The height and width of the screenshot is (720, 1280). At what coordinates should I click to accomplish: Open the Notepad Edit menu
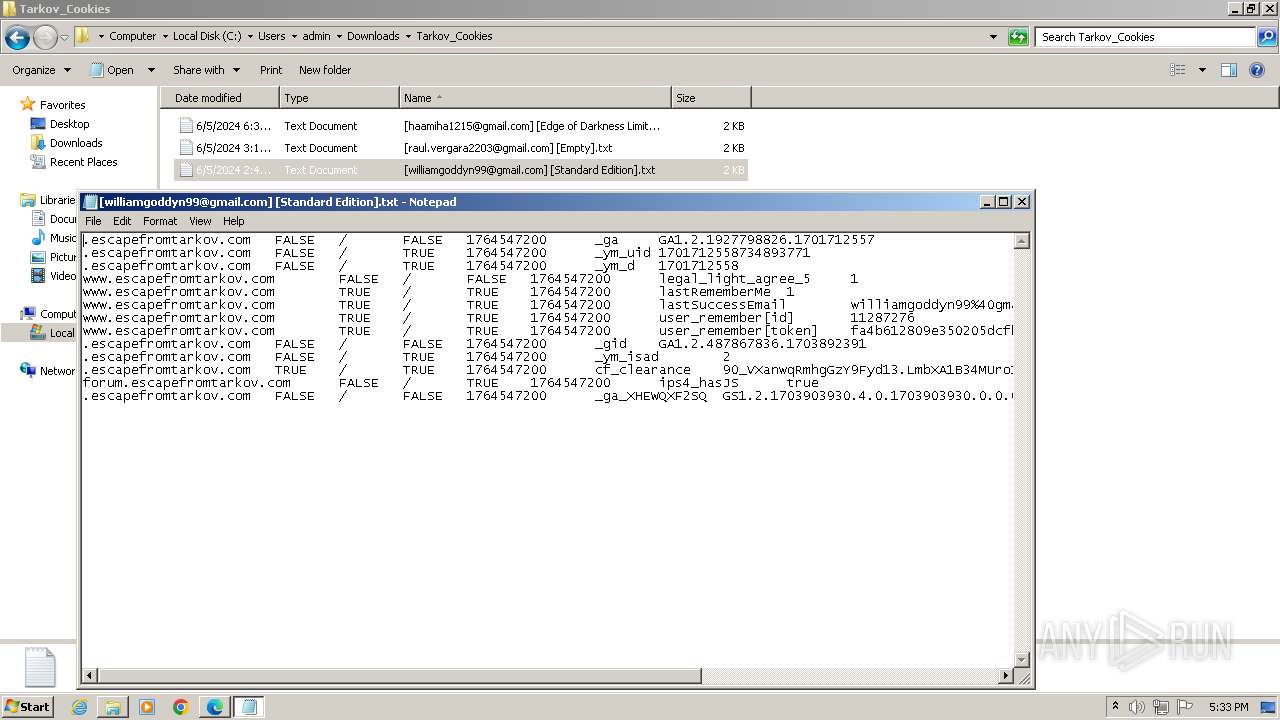[x=122, y=221]
